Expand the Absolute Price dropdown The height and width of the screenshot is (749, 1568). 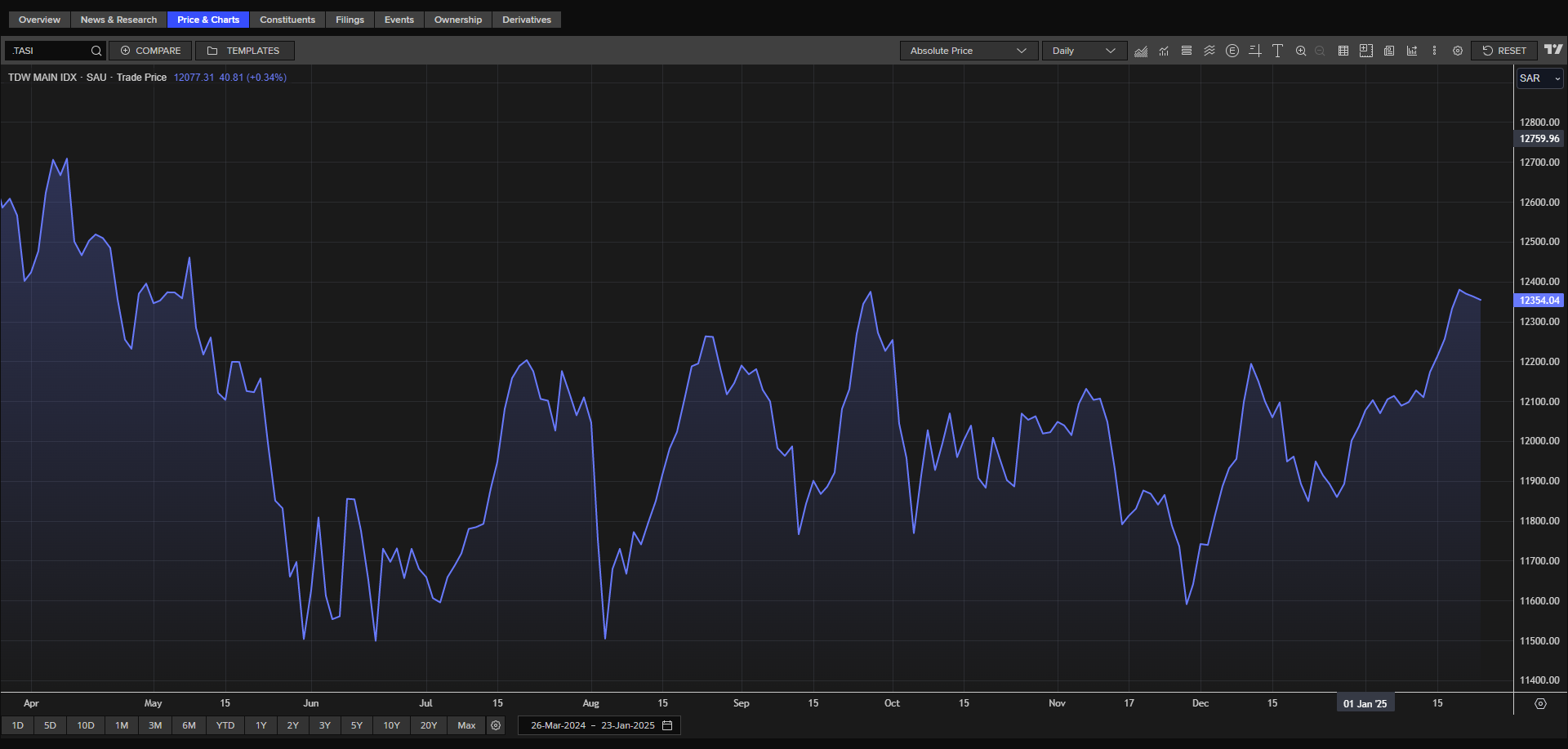968,51
